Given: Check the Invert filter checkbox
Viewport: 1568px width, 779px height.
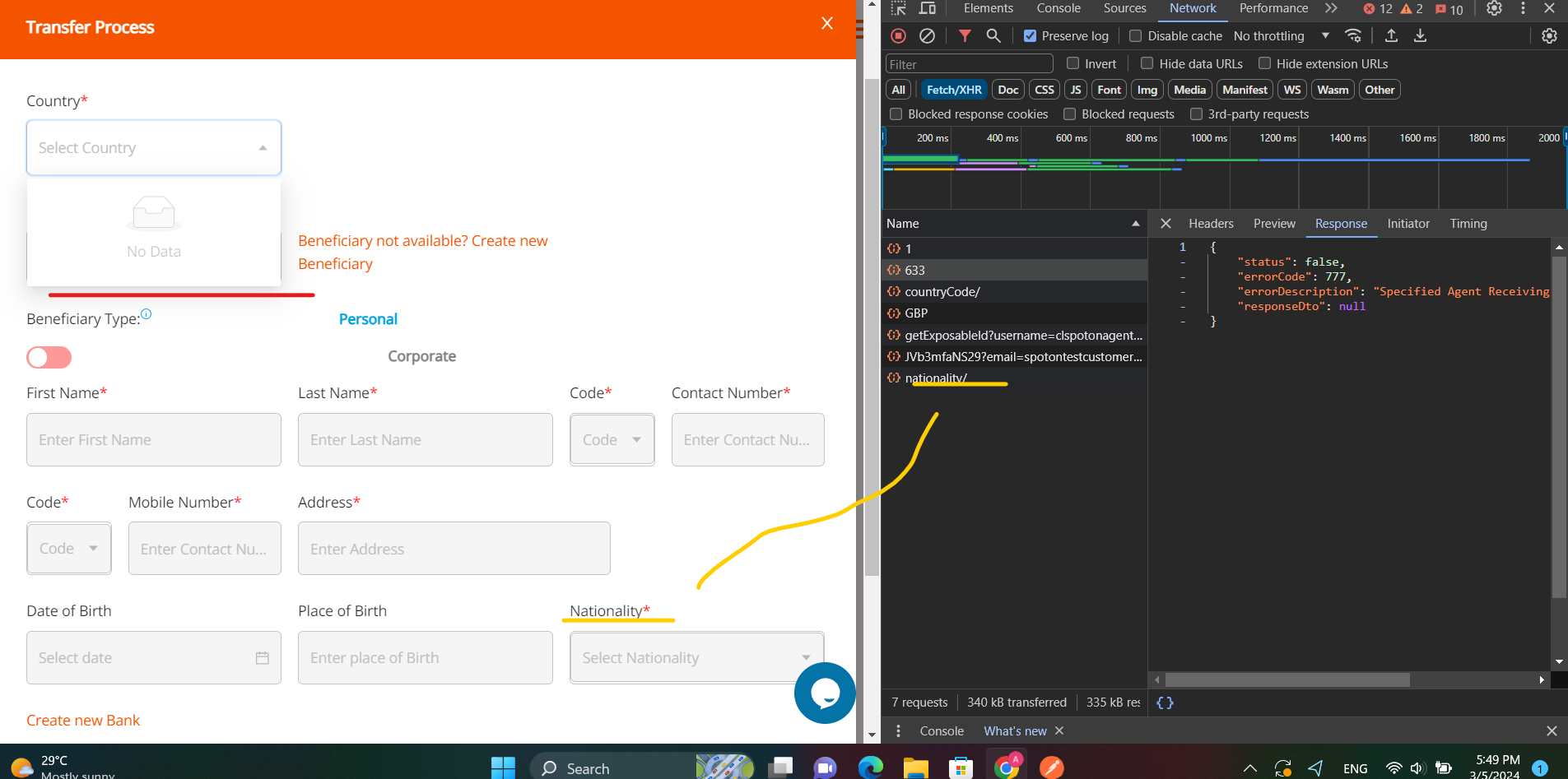Looking at the screenshot, I should [x=1072, y=63].
